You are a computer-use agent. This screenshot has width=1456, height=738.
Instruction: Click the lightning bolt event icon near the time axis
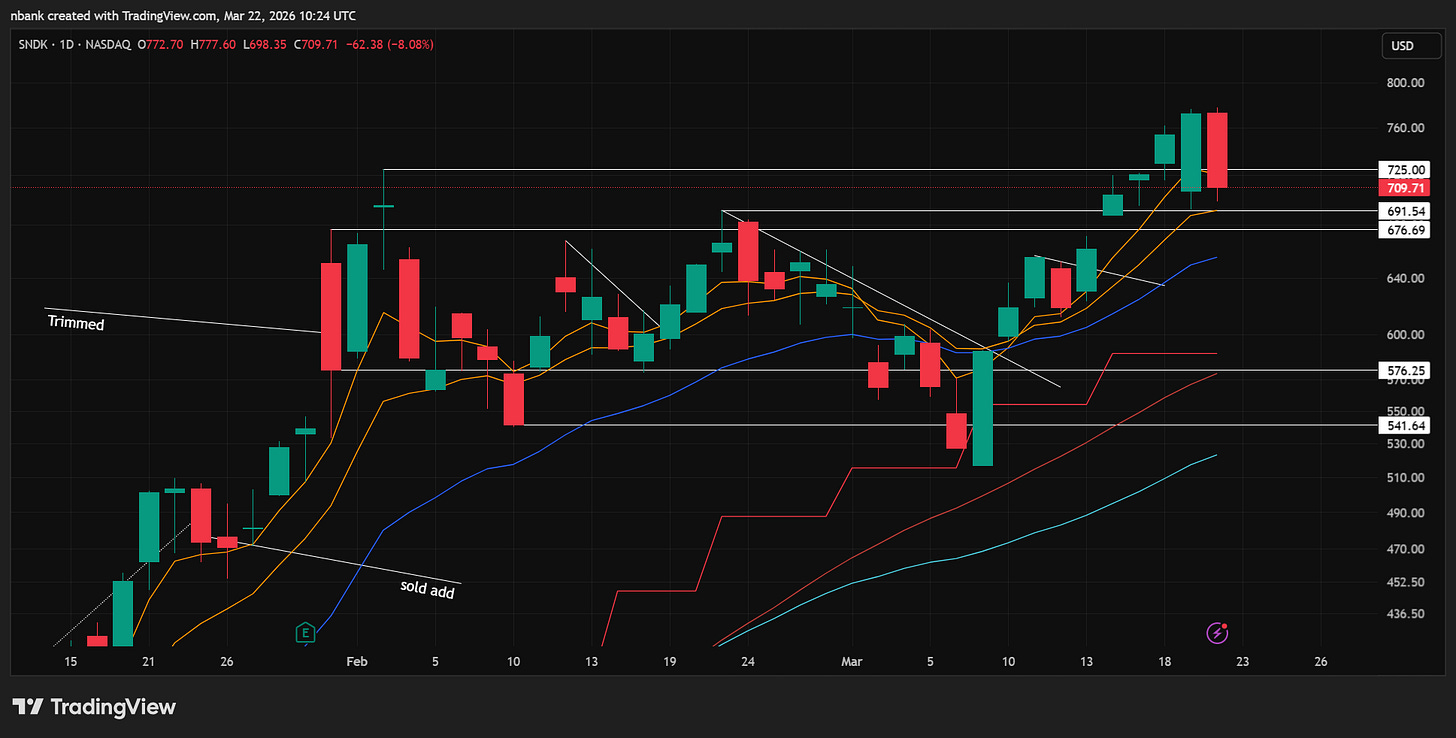pyautogui.click(x=1217, y=632)
